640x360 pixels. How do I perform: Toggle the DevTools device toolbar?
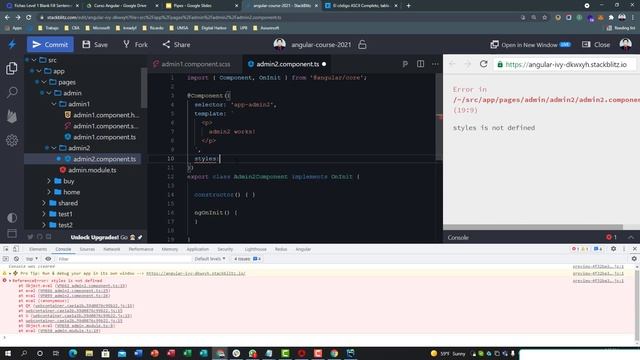16,249
